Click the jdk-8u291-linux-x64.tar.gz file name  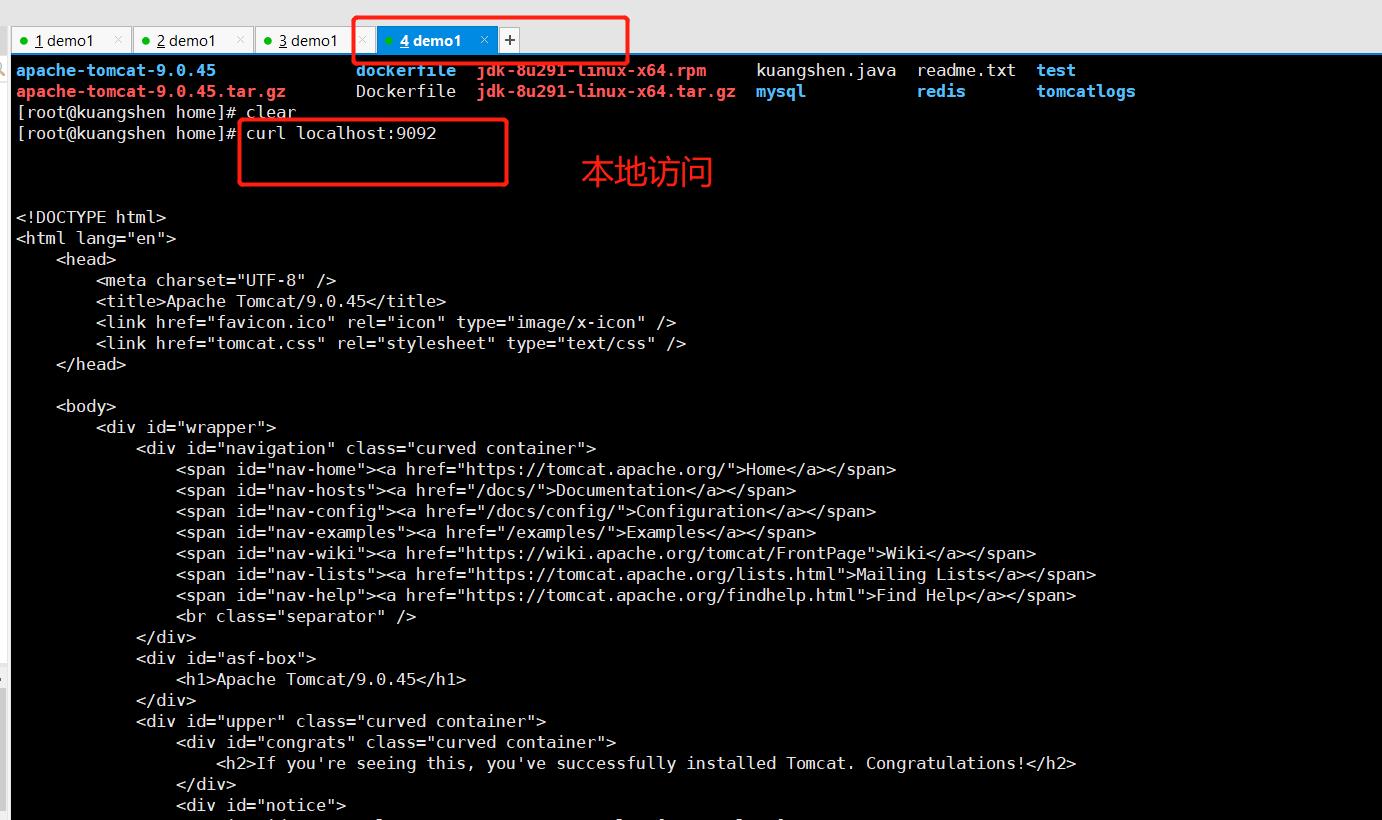[x=606, y=91]
